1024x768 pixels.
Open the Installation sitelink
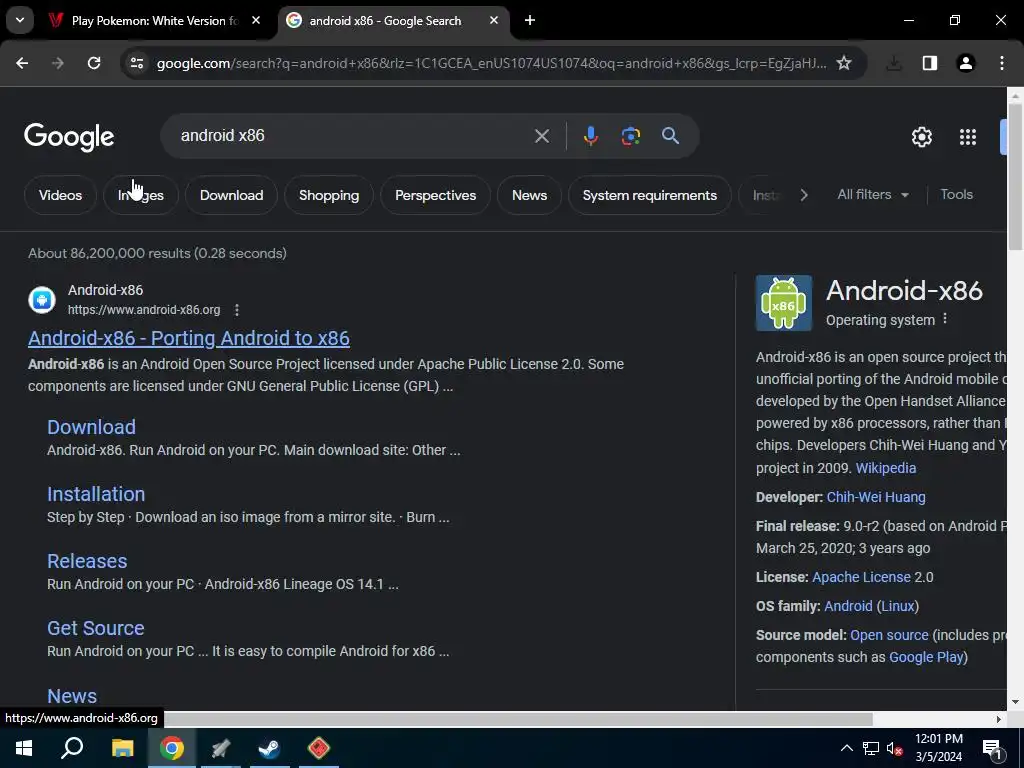[x=96, y=494]
